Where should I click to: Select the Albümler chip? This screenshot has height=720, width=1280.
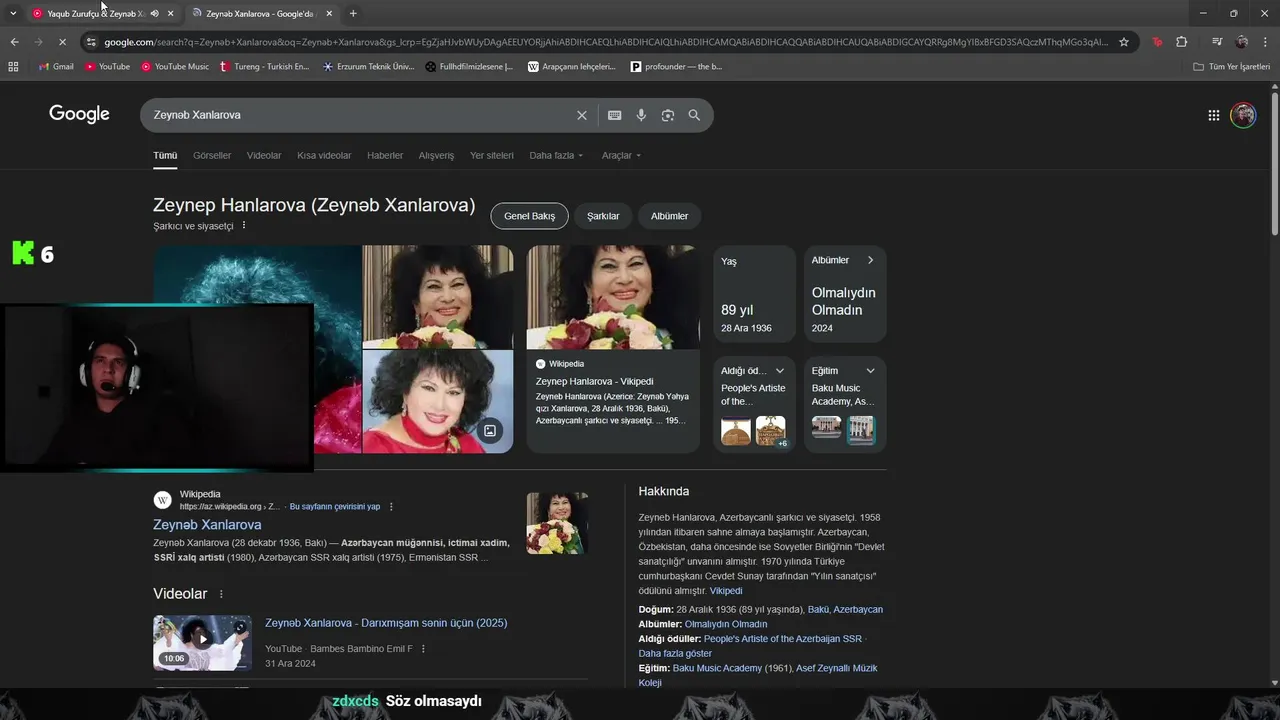[x=669, y=216]
